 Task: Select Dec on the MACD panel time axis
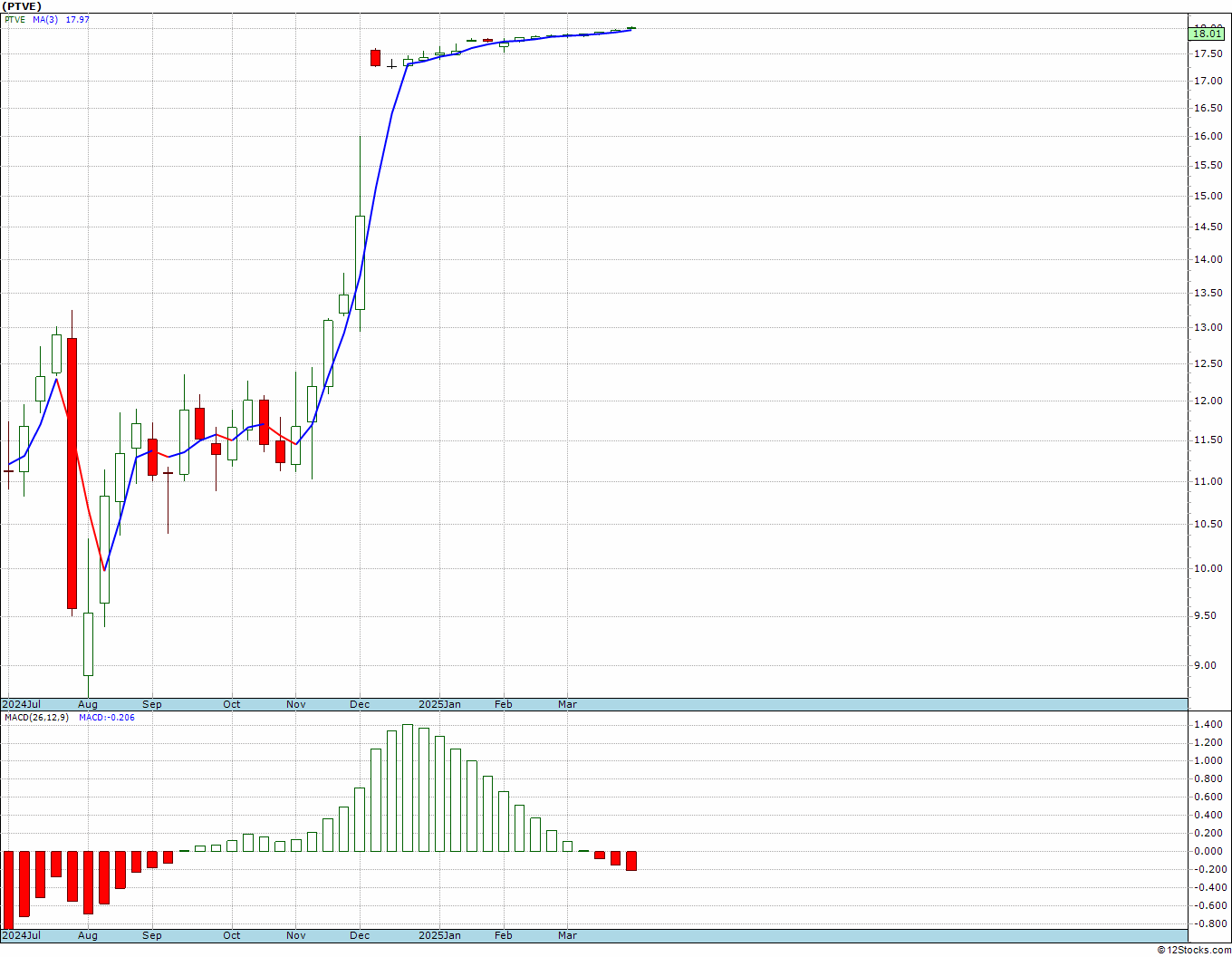(x=360, y=935)
